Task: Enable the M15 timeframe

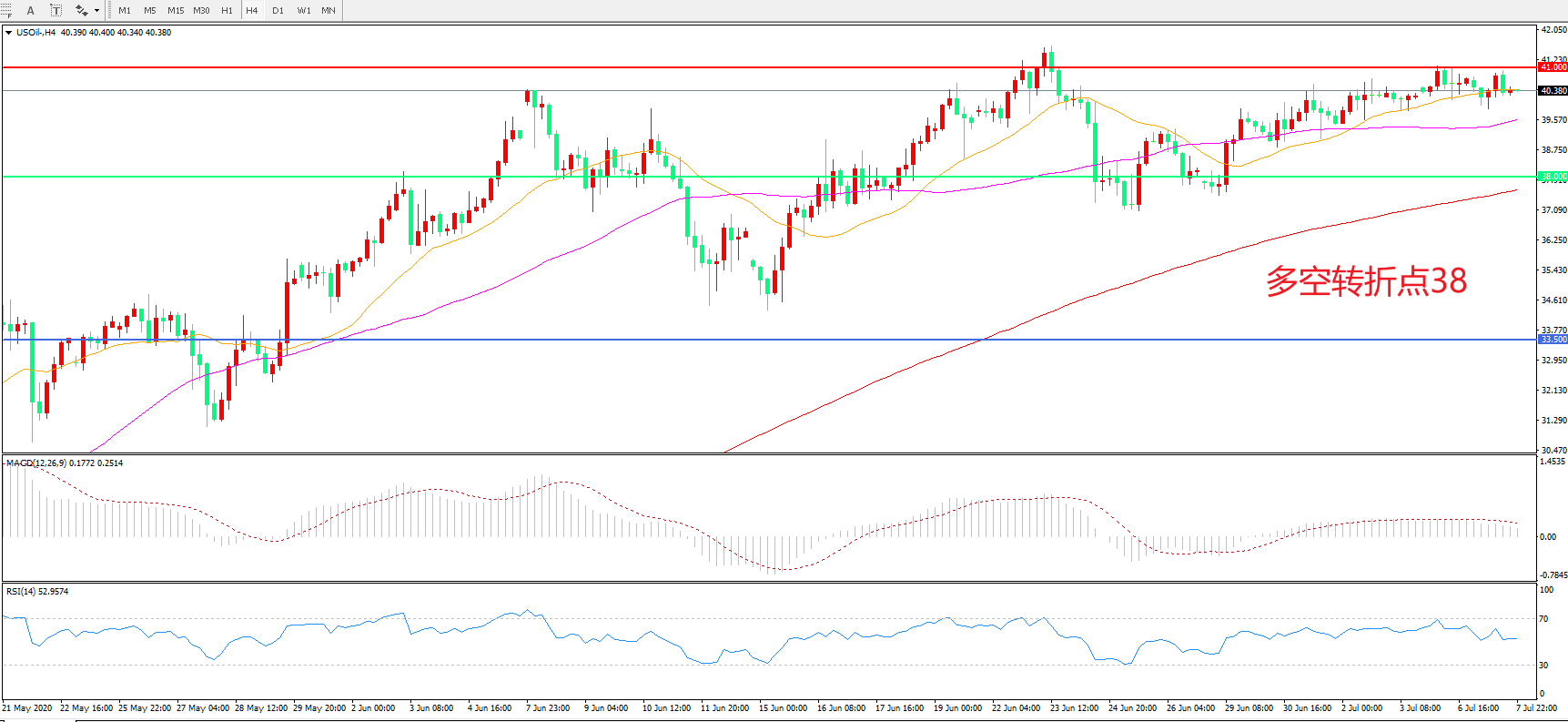Action: (x=176, y=11)
